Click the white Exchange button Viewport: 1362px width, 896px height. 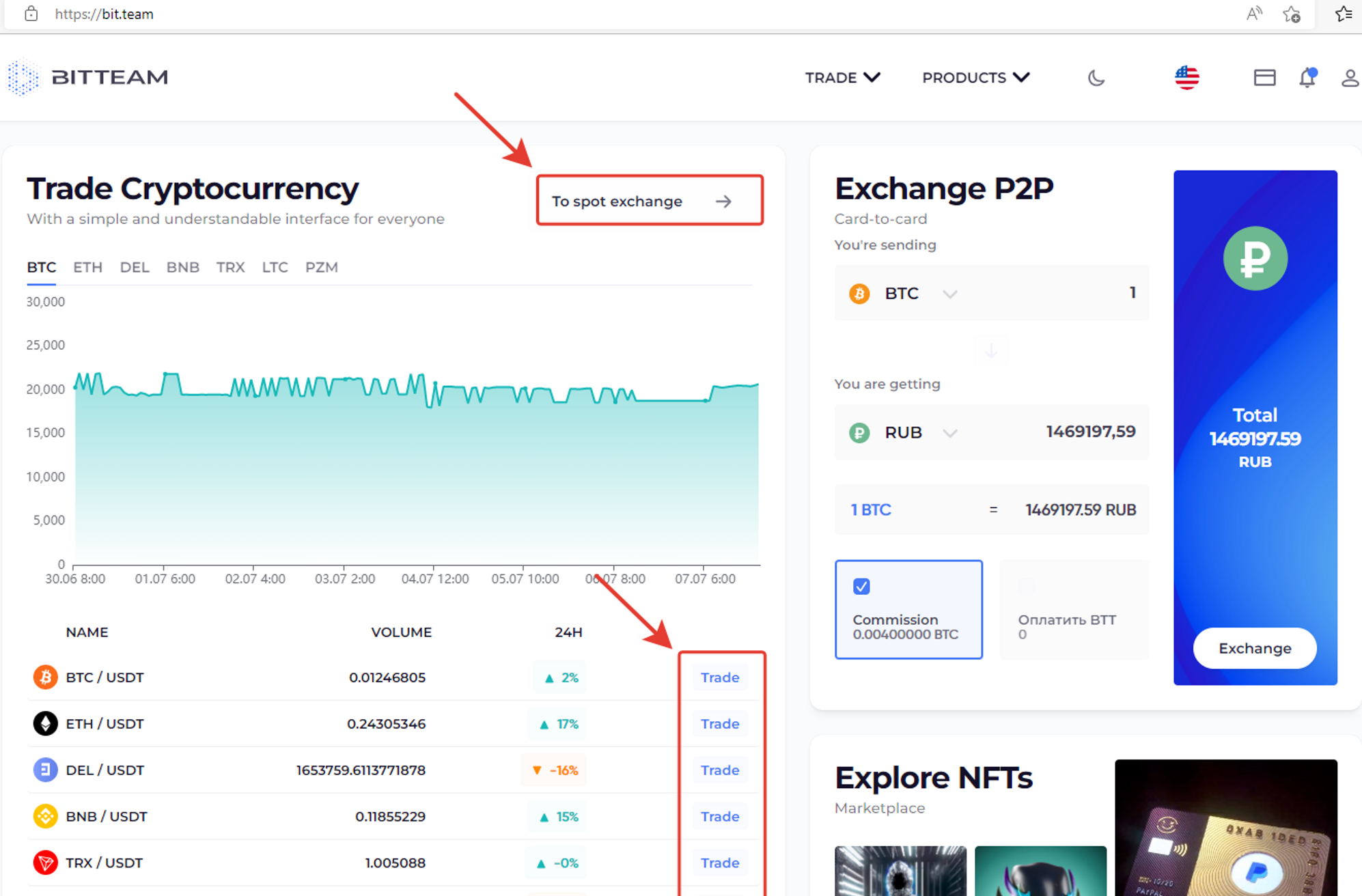click(1255, 649)
